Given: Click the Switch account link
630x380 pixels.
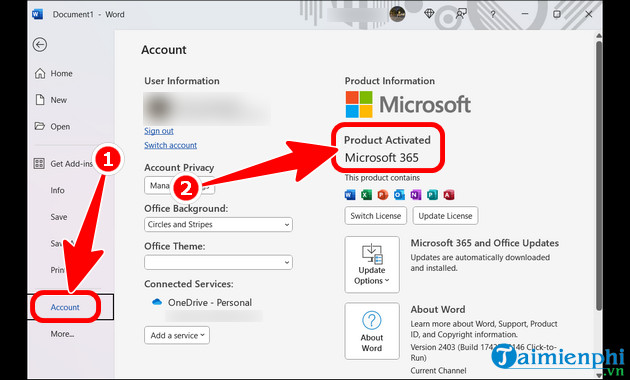Looking at the screenshot, I should coord(170,145).
